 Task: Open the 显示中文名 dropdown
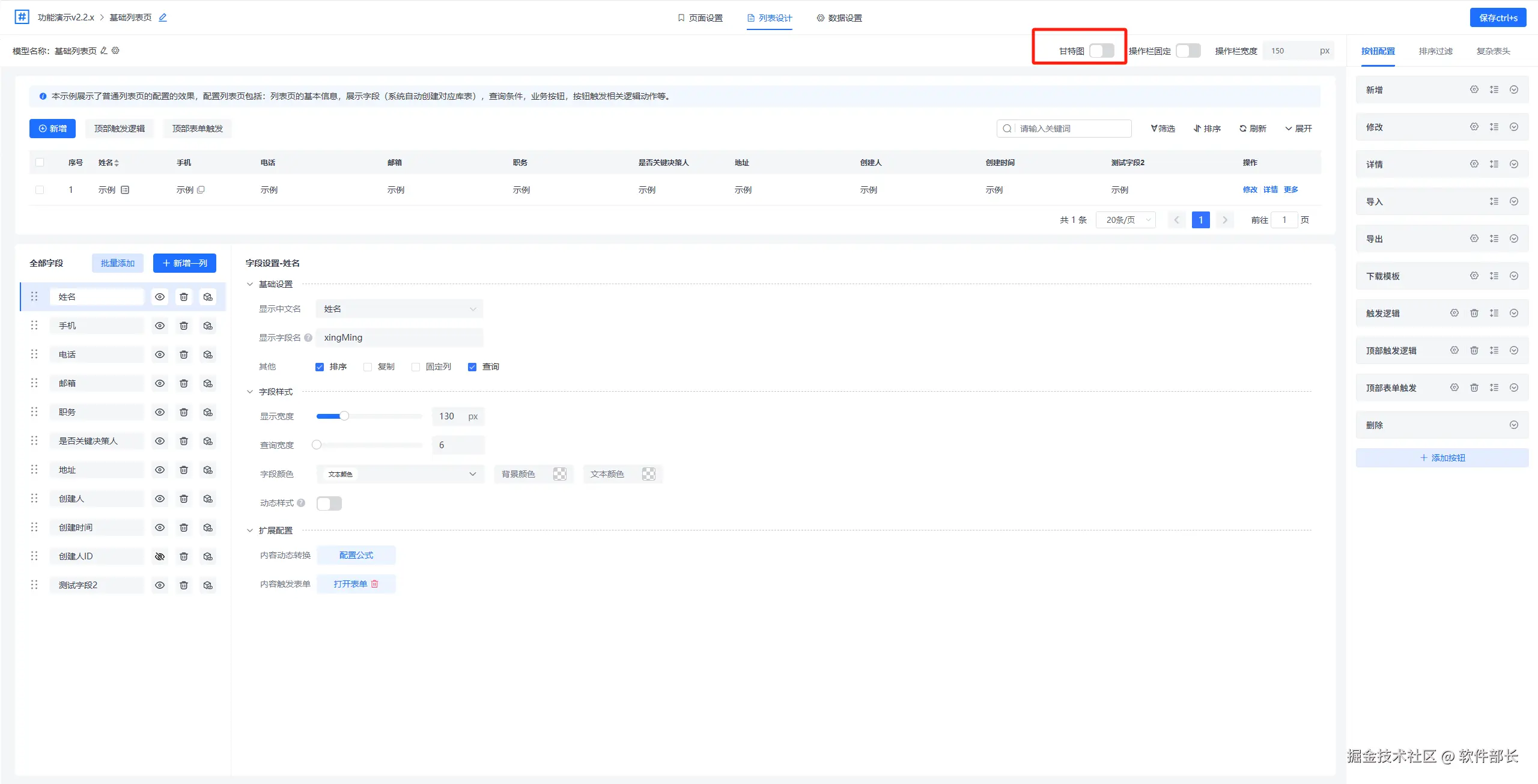tap(400, 309)
